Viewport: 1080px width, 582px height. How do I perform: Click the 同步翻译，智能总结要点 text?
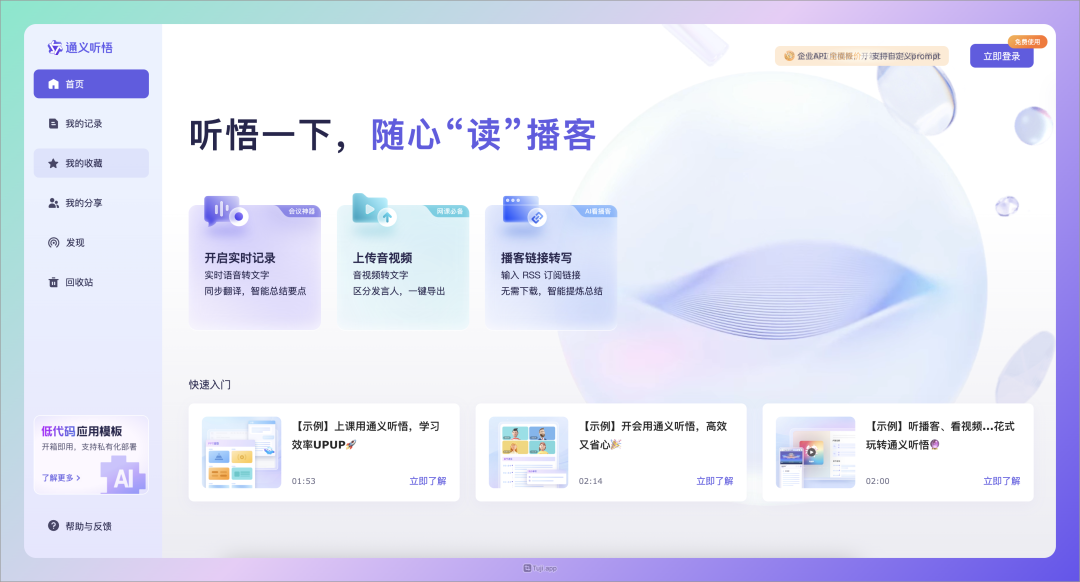point(255,291)
